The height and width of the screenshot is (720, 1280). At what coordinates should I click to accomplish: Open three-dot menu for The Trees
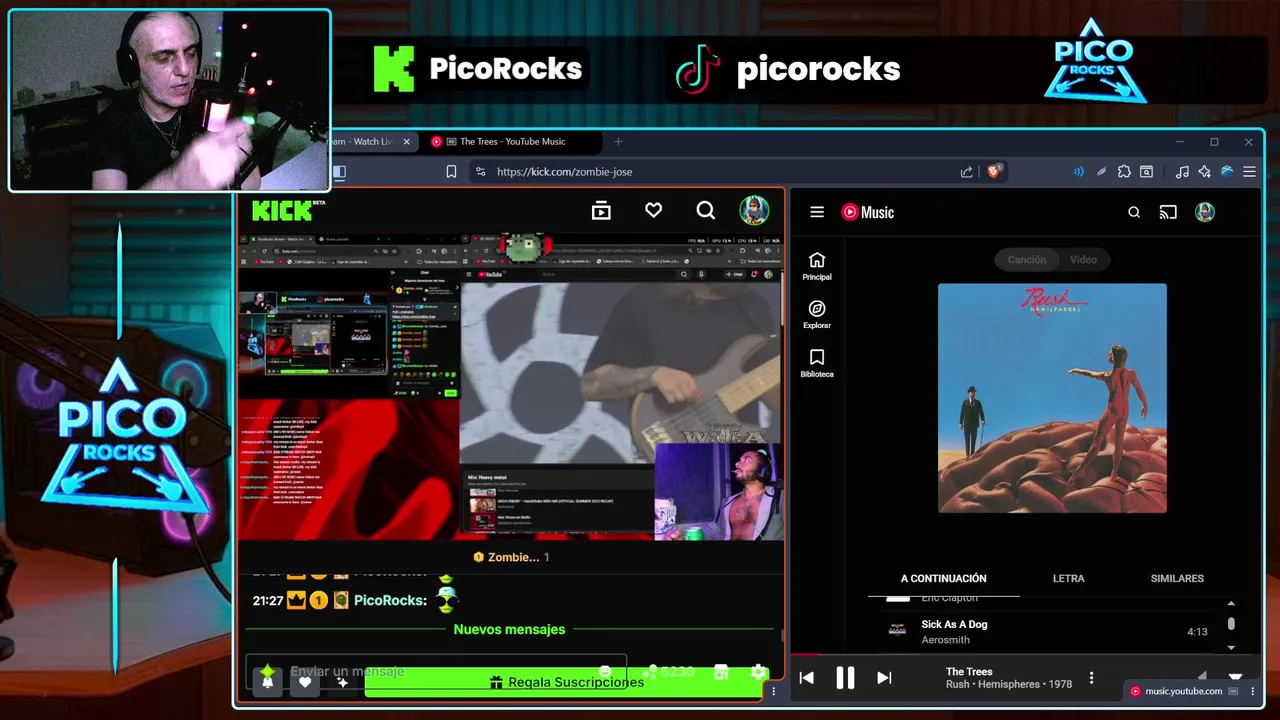coord(1091,678)
